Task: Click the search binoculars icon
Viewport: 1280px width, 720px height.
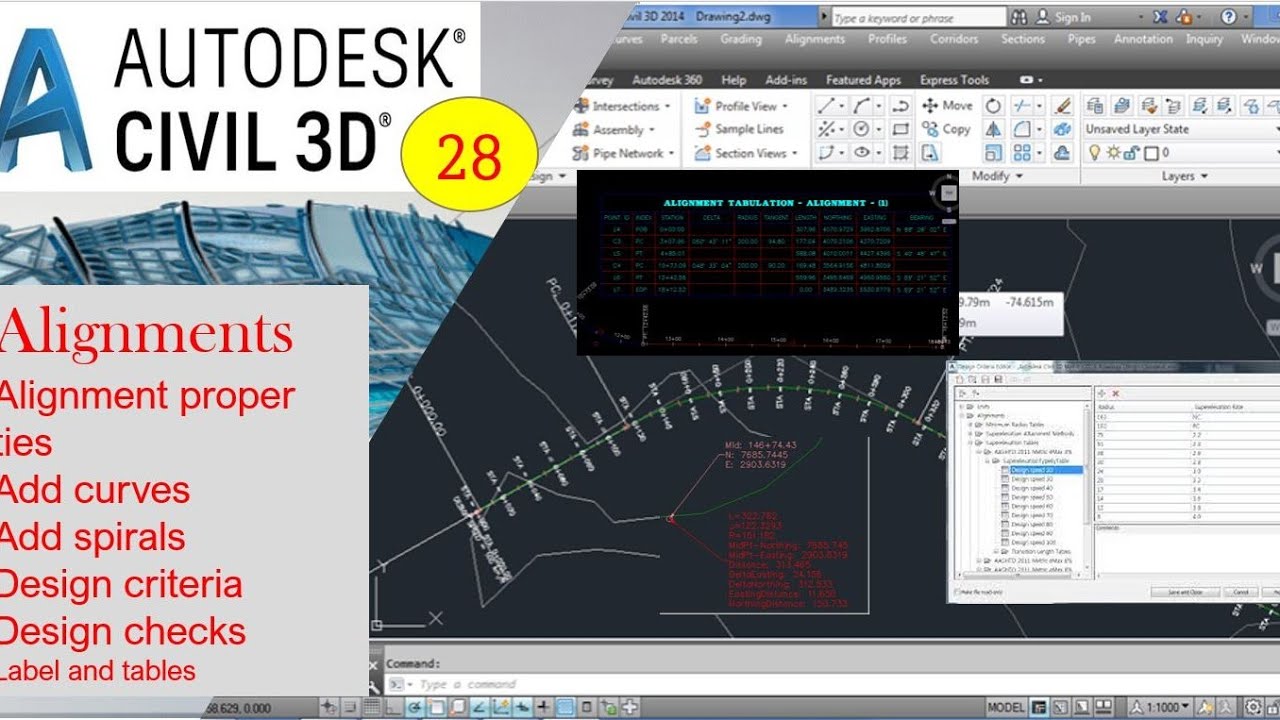Action: pyautogui.click(x=1019, y=17)
